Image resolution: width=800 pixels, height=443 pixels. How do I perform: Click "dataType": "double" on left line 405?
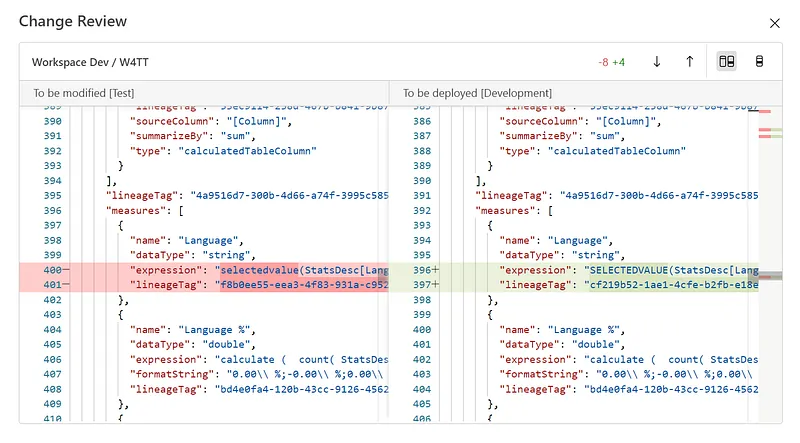pyautogui.click(x=192, y=344)
